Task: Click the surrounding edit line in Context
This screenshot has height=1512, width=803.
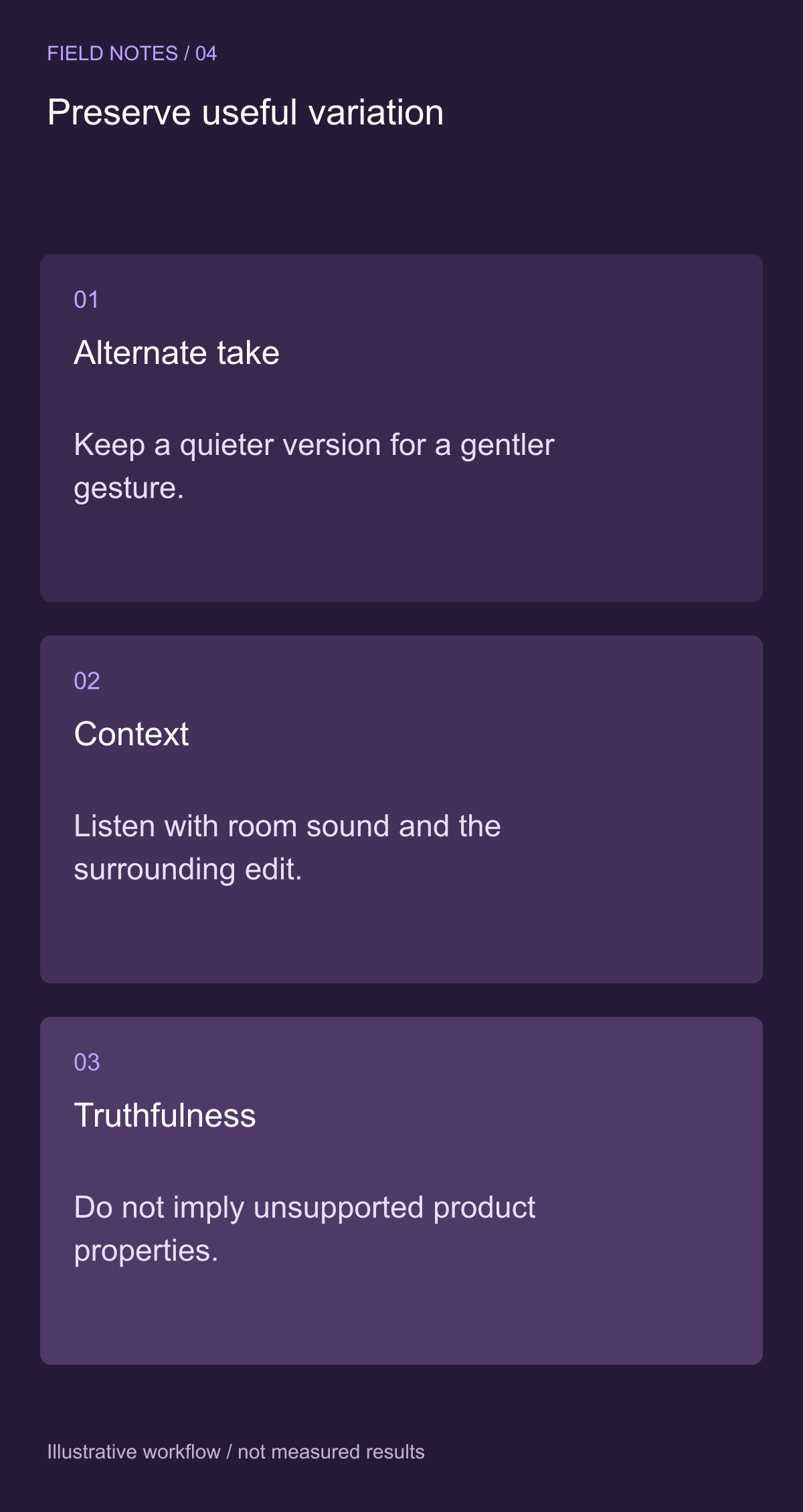Action: point(188,869)
